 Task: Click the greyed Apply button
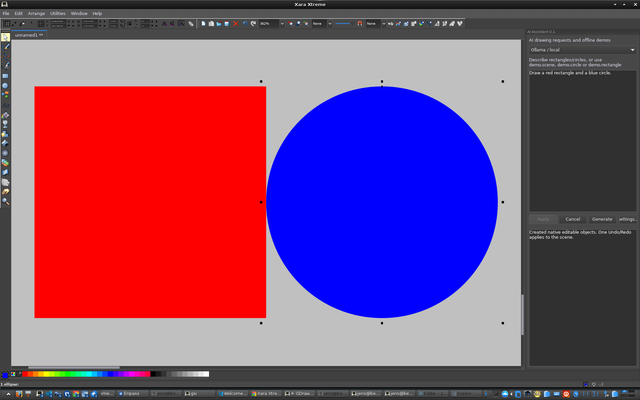(x=543, y=219)
